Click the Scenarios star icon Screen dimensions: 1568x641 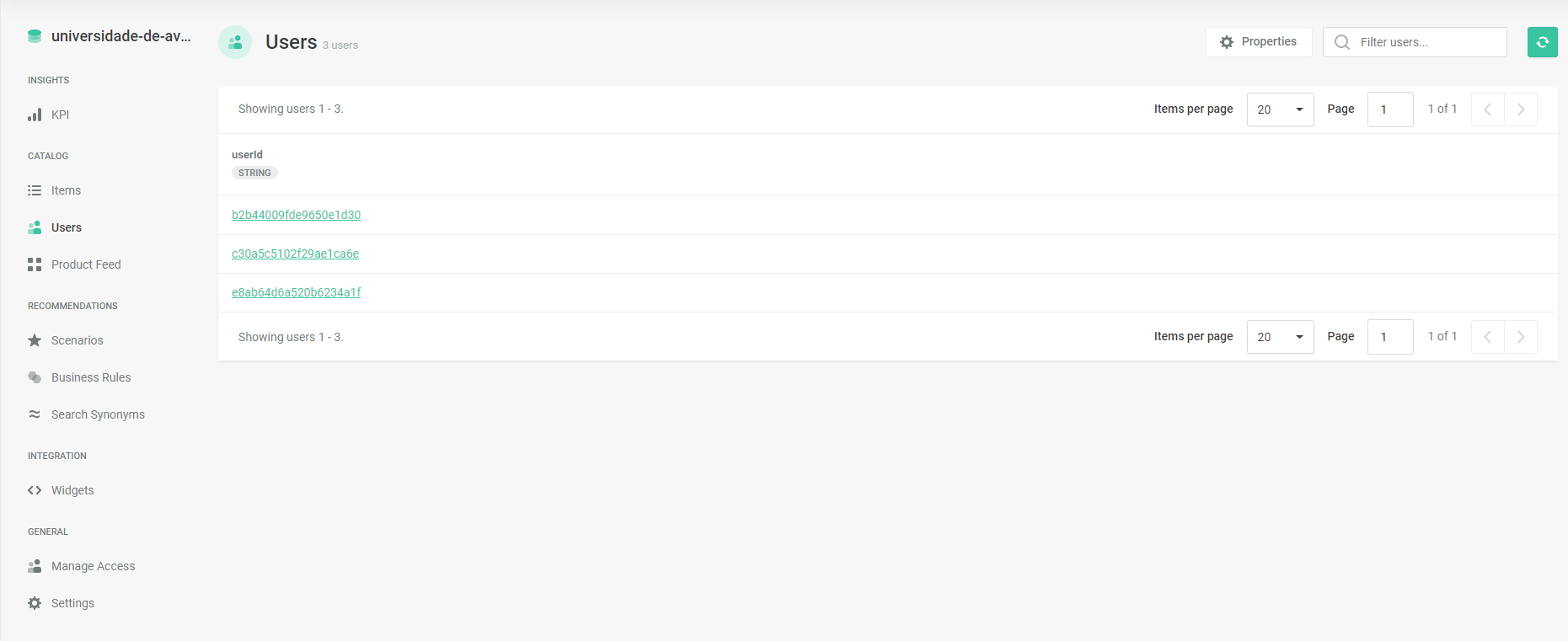click(x=35, y=340)
